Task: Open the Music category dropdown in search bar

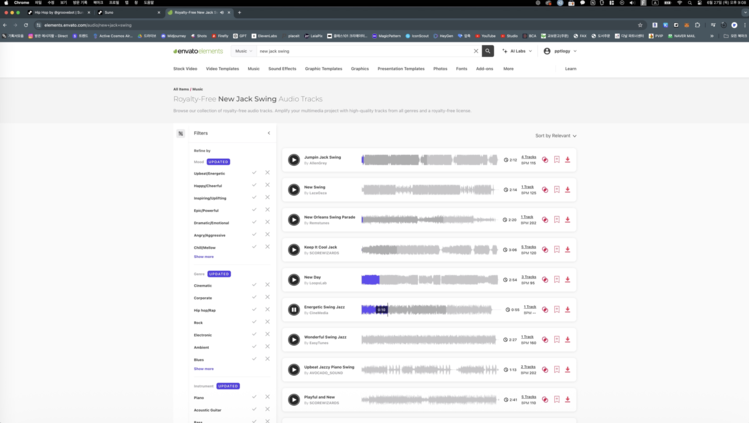Action: point(243,51)
